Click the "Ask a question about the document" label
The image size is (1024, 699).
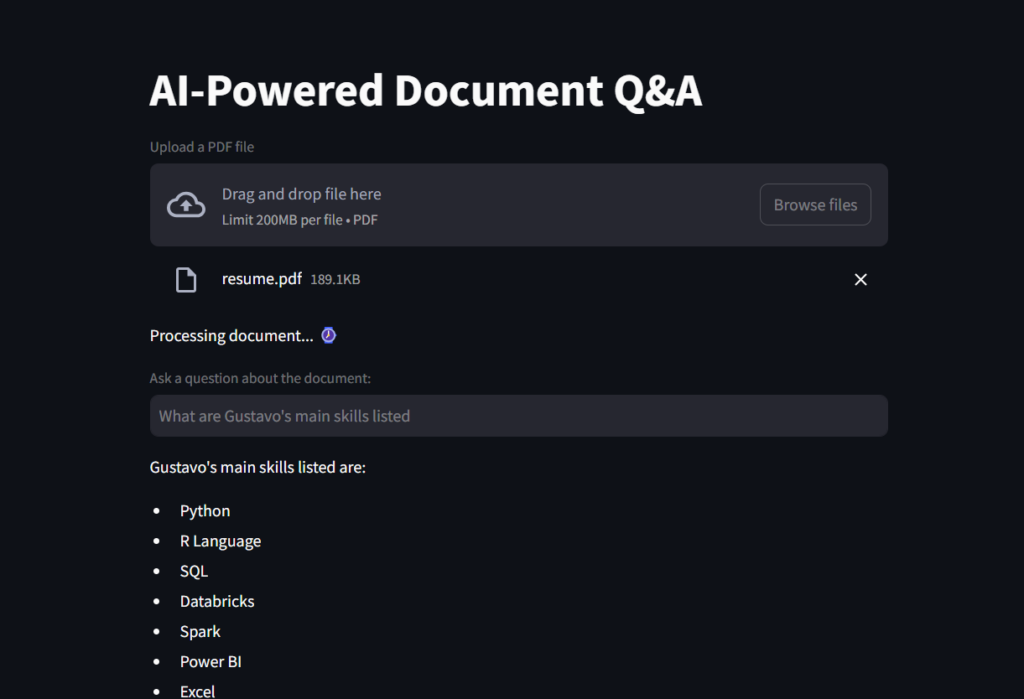click(x=260, y=378)
